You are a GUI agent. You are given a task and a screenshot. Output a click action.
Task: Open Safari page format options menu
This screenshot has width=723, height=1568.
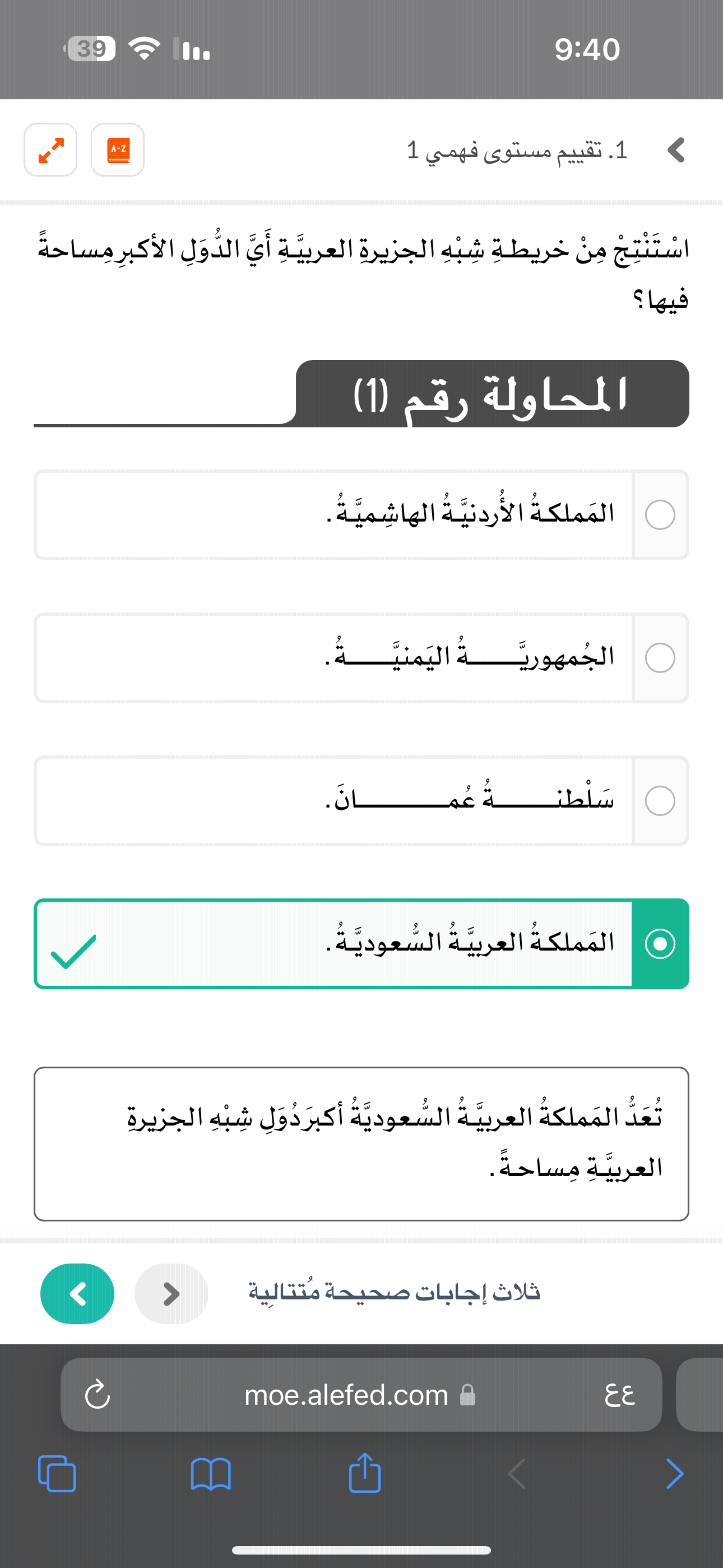click(x=619, y=1395)
